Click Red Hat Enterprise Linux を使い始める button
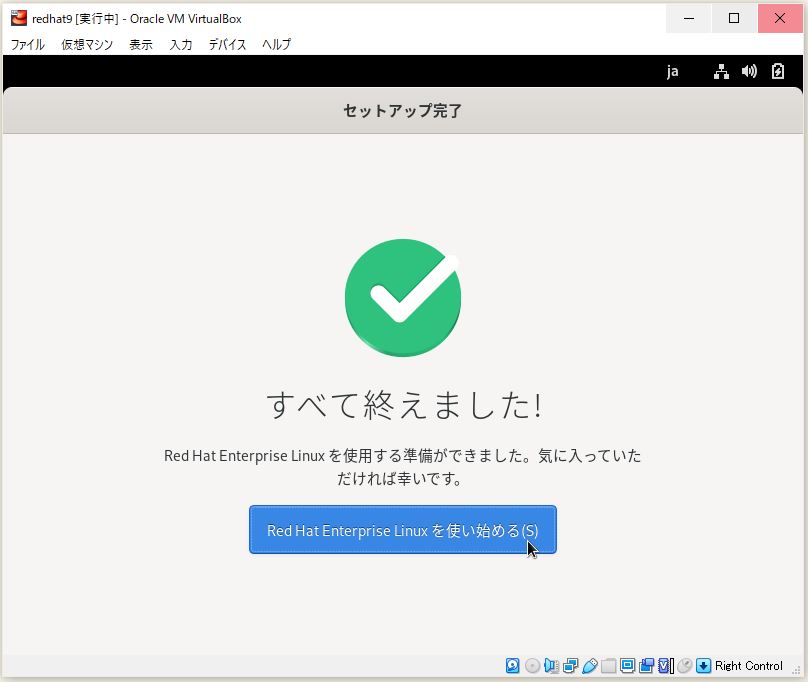This screenshot has height=682, width=808. pyautogui.click(x=402, y=529)
